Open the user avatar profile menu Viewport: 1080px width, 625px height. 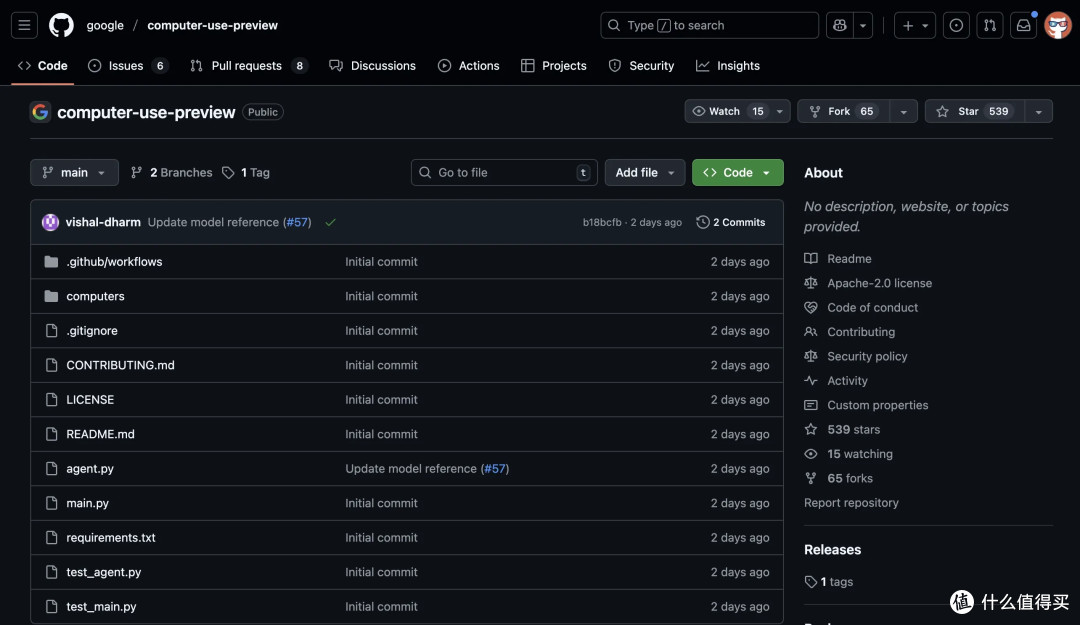(x=1057, y=25)
